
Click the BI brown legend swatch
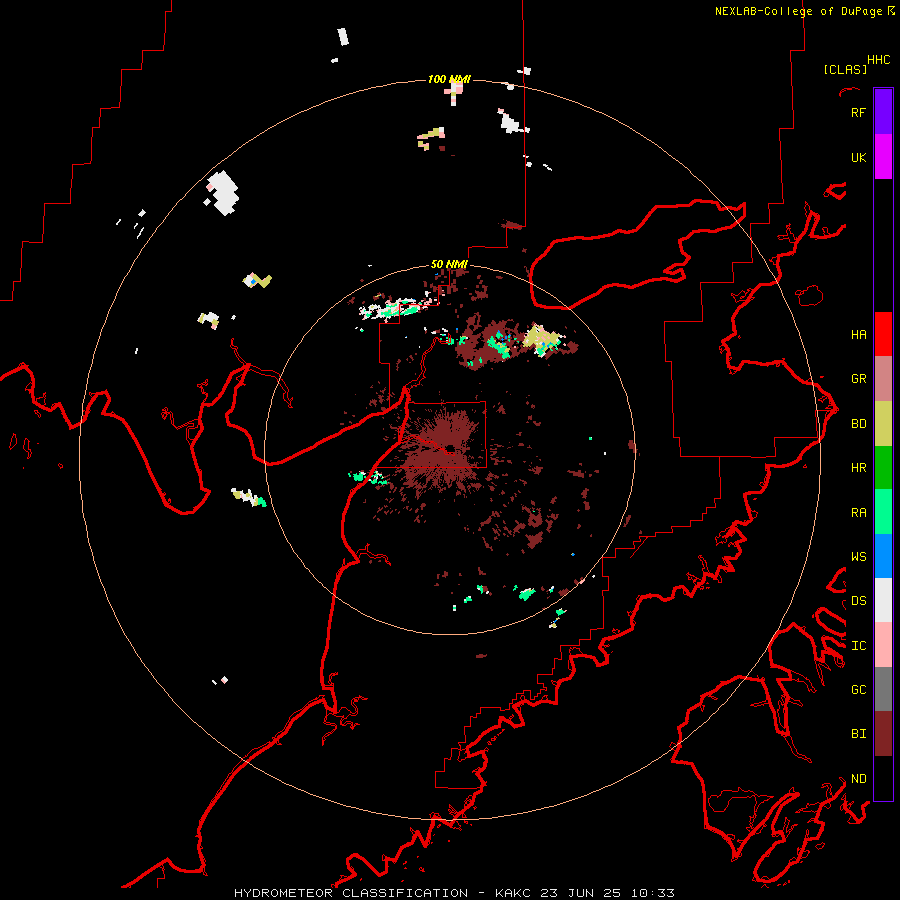point(883,734)
